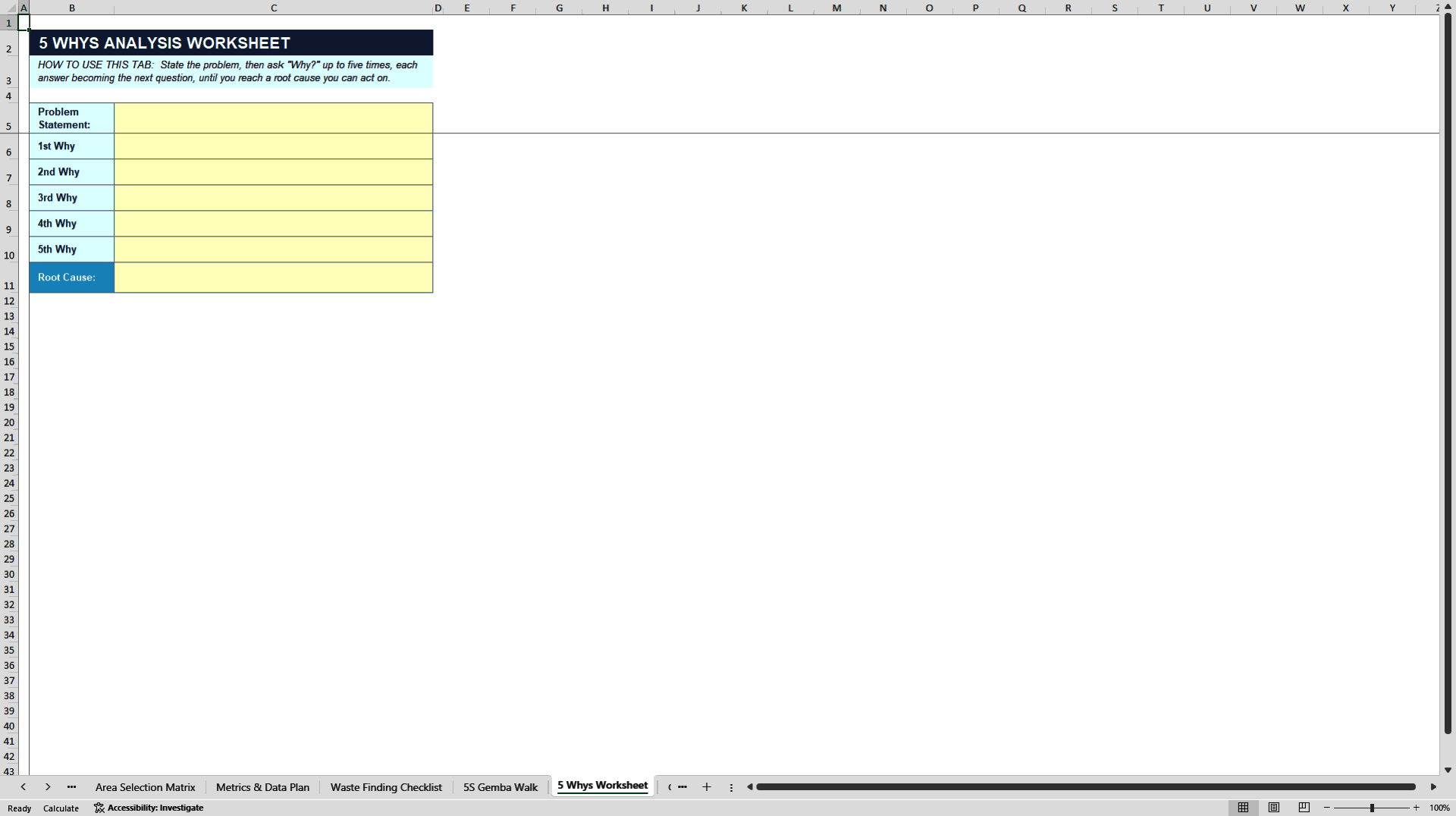Screen dimensions: 1456x816
Task: Switch to Page Layout view
Action: pyautogui.click(x=1274, y=808)
